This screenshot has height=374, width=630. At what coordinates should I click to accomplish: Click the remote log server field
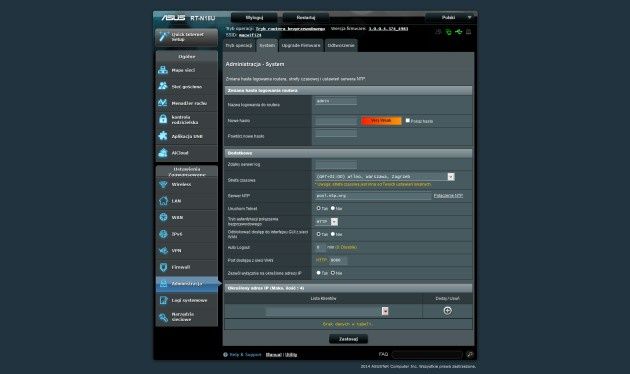coord(336,164)
